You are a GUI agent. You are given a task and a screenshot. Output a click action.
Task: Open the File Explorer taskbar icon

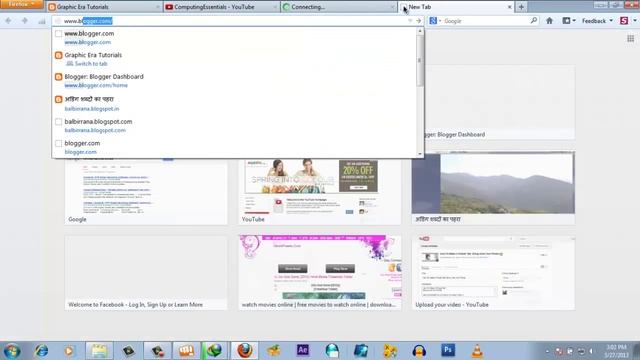point(99,351)
